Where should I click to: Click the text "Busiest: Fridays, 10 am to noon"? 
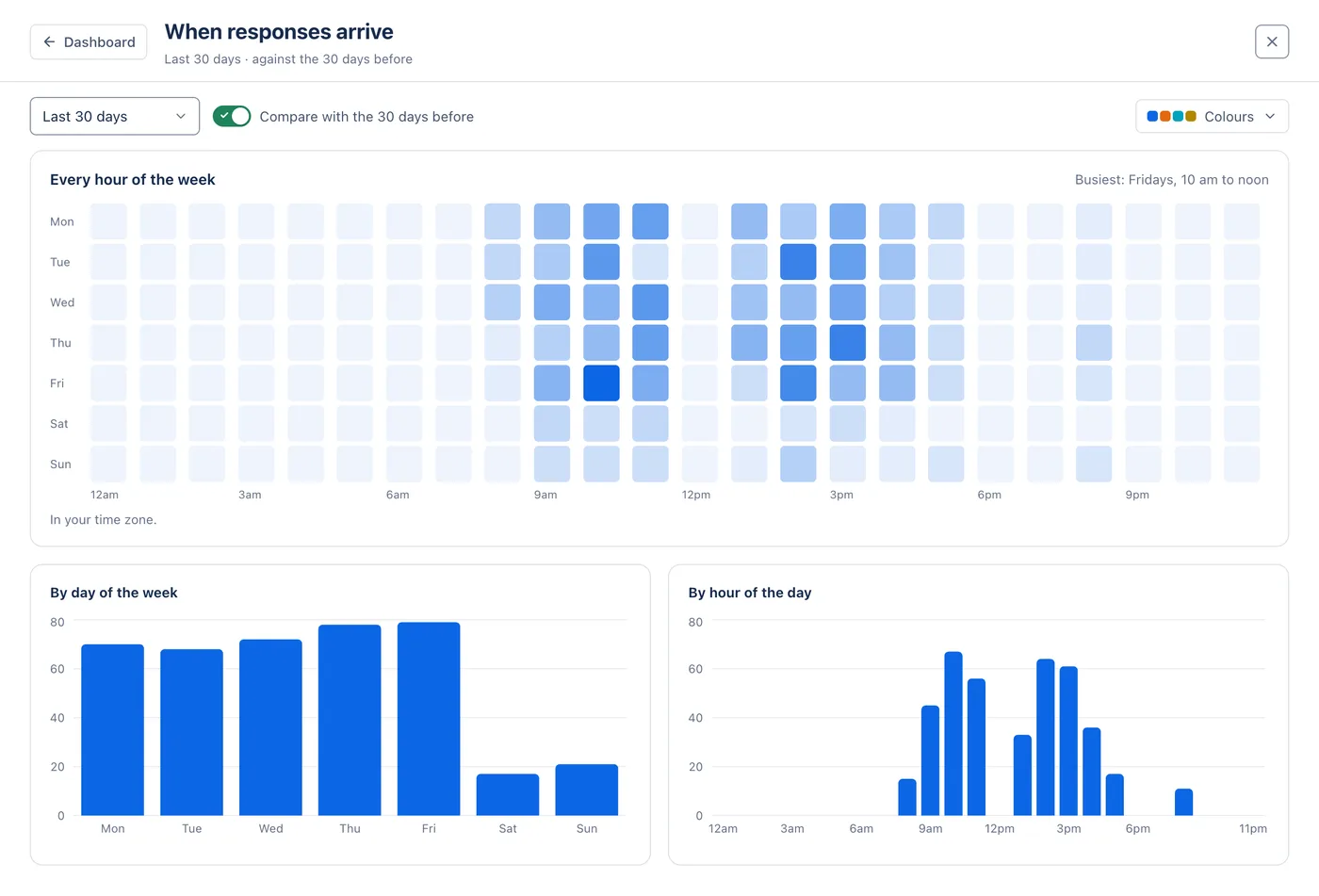pyautogui.click(x=1172, y=180)
